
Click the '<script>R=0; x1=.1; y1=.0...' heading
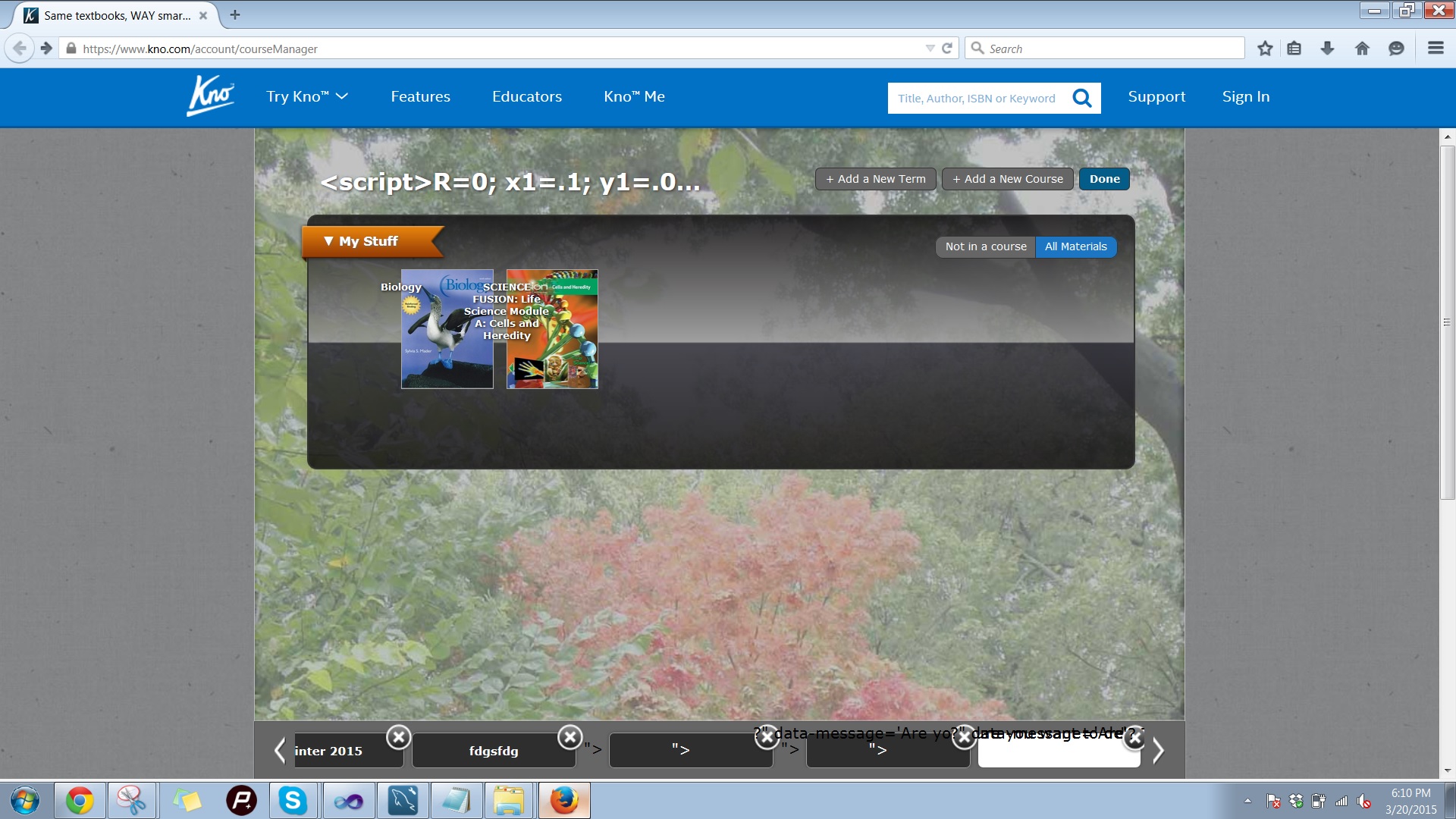pos(510,182)
